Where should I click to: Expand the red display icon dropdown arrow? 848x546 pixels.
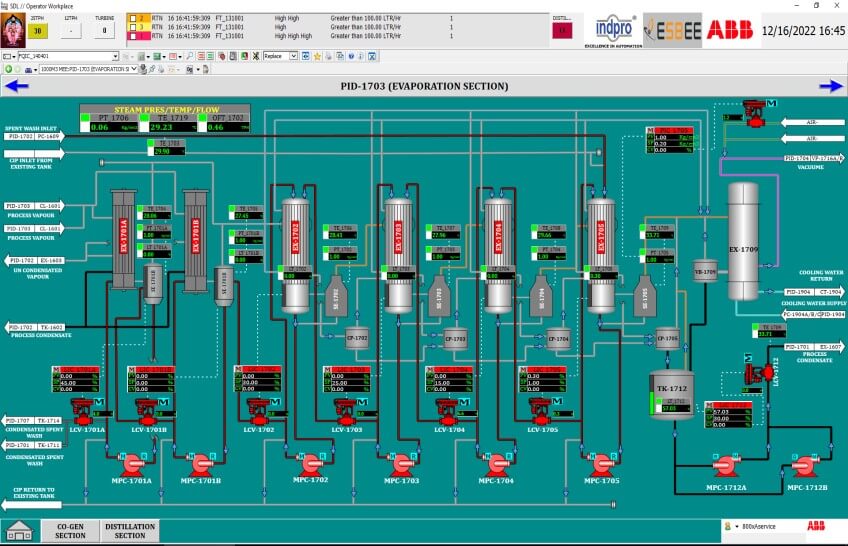pyautogui.click(x=180, y=56)
